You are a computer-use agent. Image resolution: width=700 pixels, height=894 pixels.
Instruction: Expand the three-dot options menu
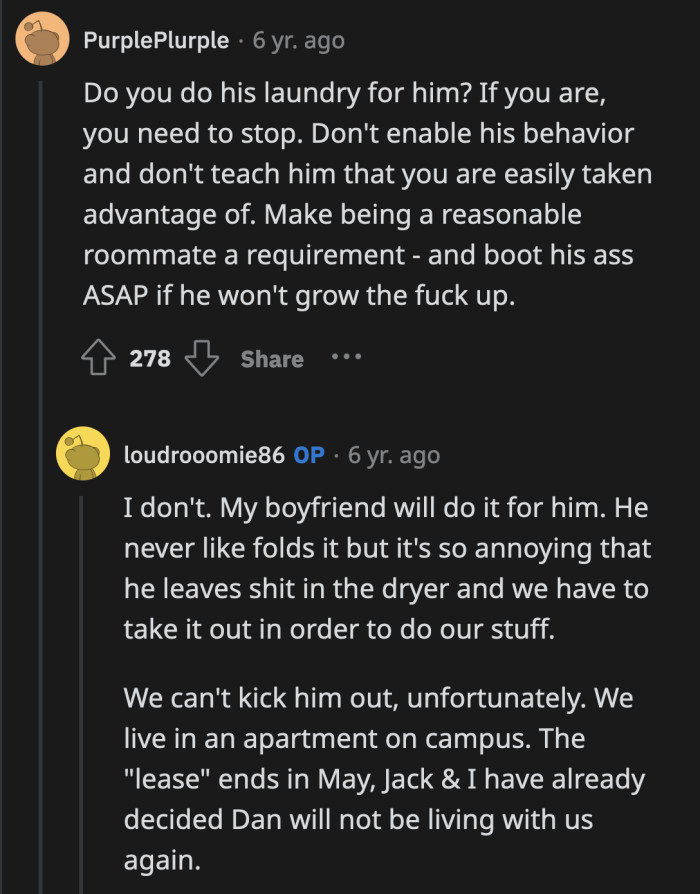[345, 359]
